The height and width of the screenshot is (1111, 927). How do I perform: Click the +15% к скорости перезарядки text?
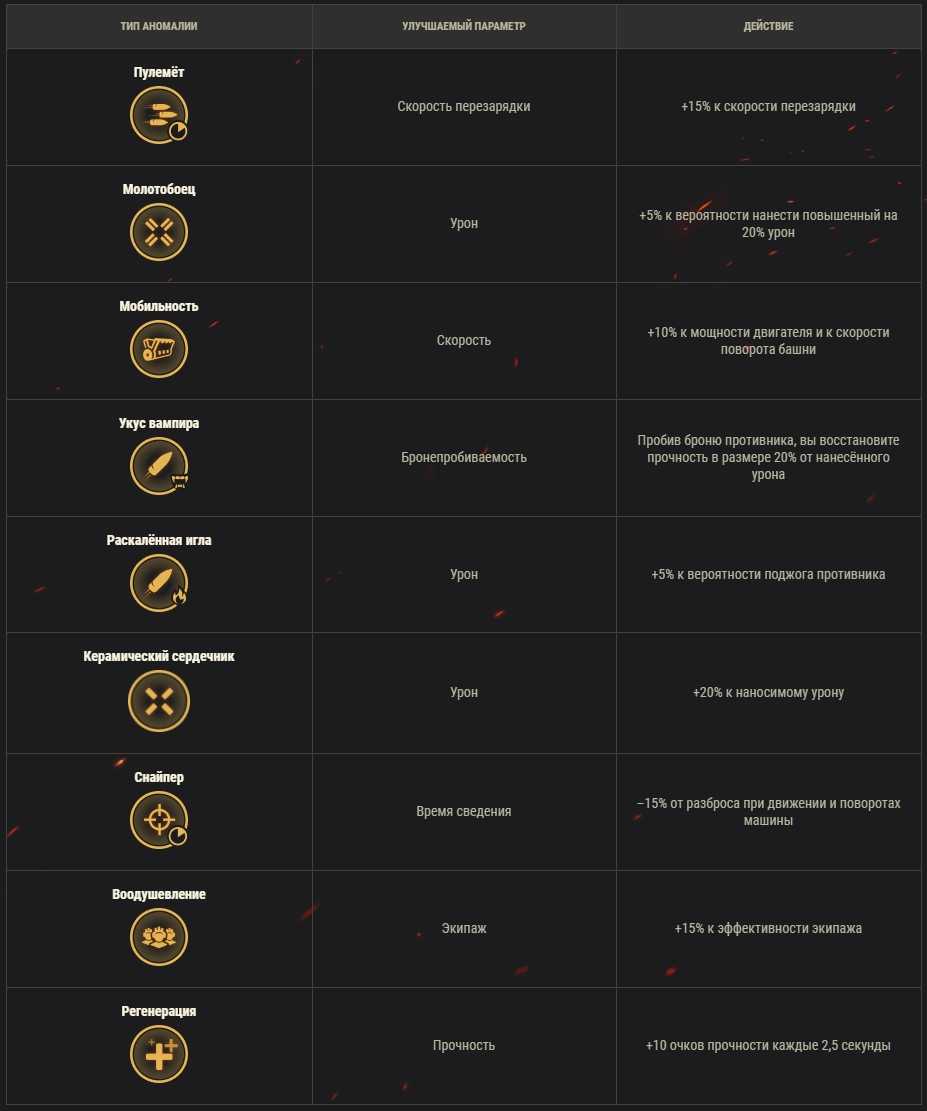(x=768, y=107)
